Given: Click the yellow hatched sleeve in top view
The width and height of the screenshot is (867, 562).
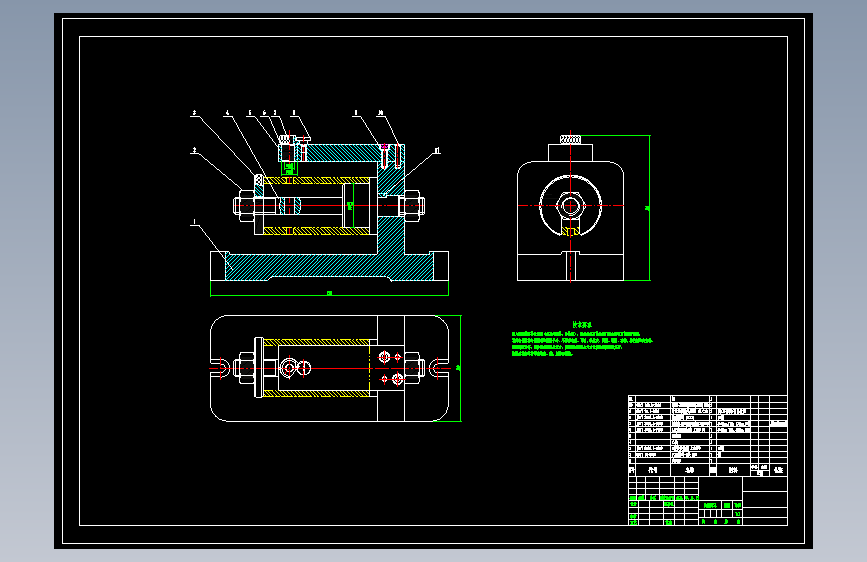Looking at the screenshot, I should [x=317, y=368].
